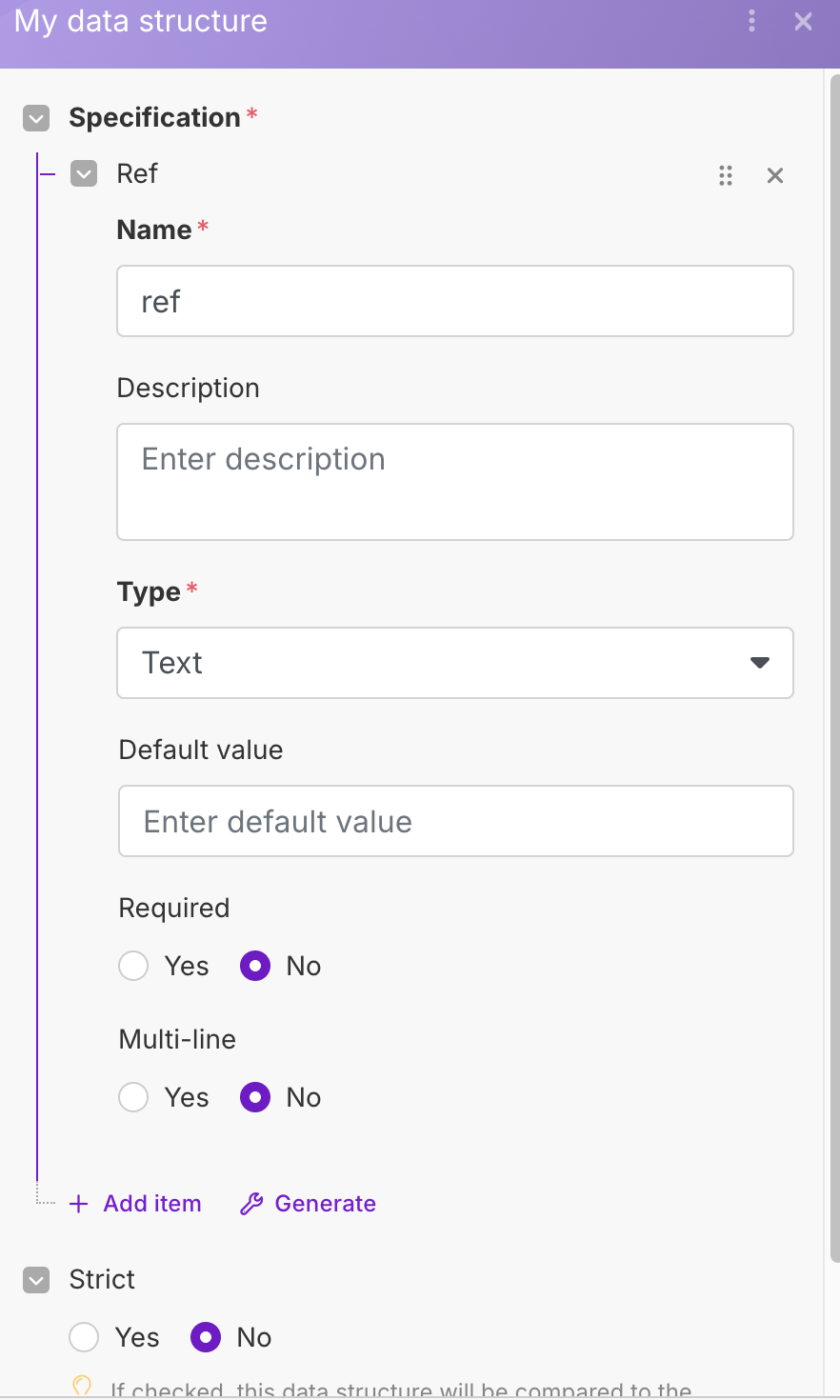Click the lightbulb hint icon under Strict
The width and height of the screenshot is (840, 1400).
83,1386
